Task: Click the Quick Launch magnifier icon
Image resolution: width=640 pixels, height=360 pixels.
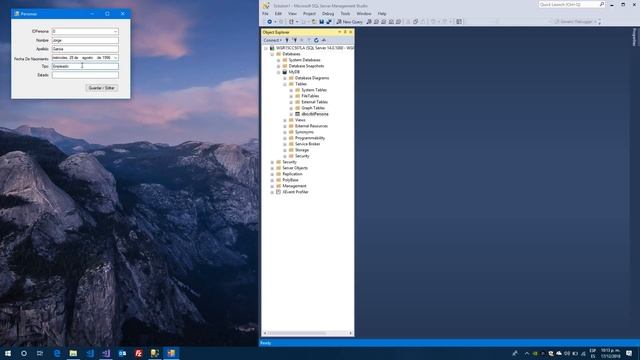Action: click(602, 4)
